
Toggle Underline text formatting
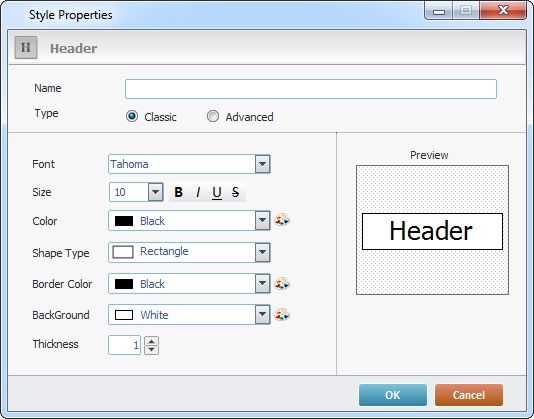tap(217, 192)
